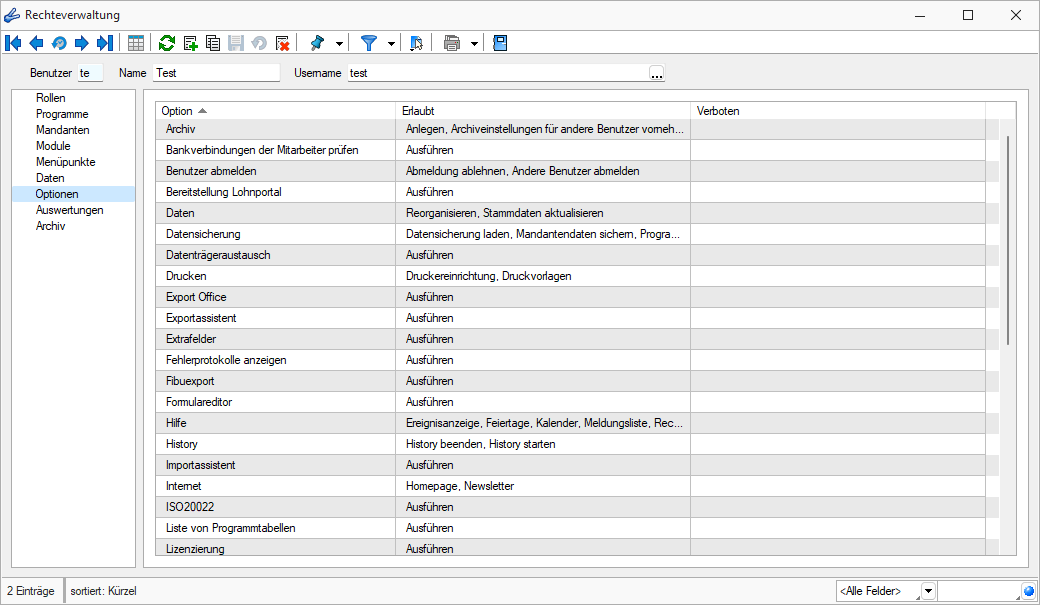The width and height of the screenshot is (1040, 605).
Task: Go to the next record
Action: [x=82, y=43]
